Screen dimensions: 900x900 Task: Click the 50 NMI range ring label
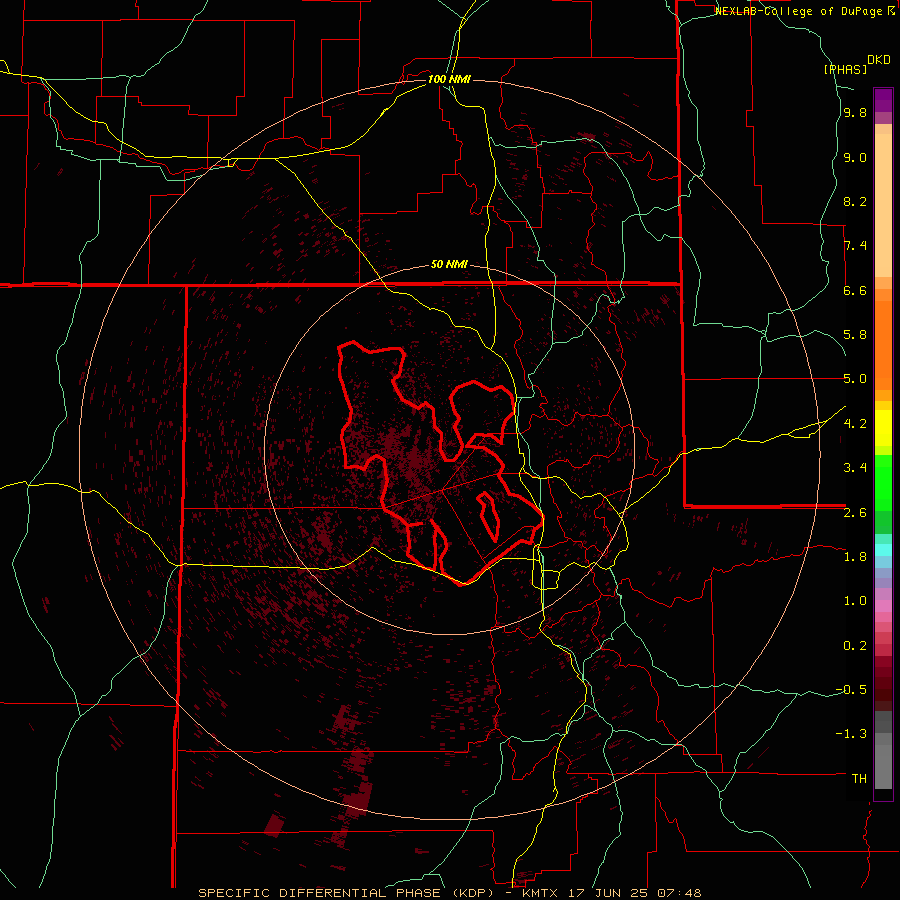coord(449,265)
